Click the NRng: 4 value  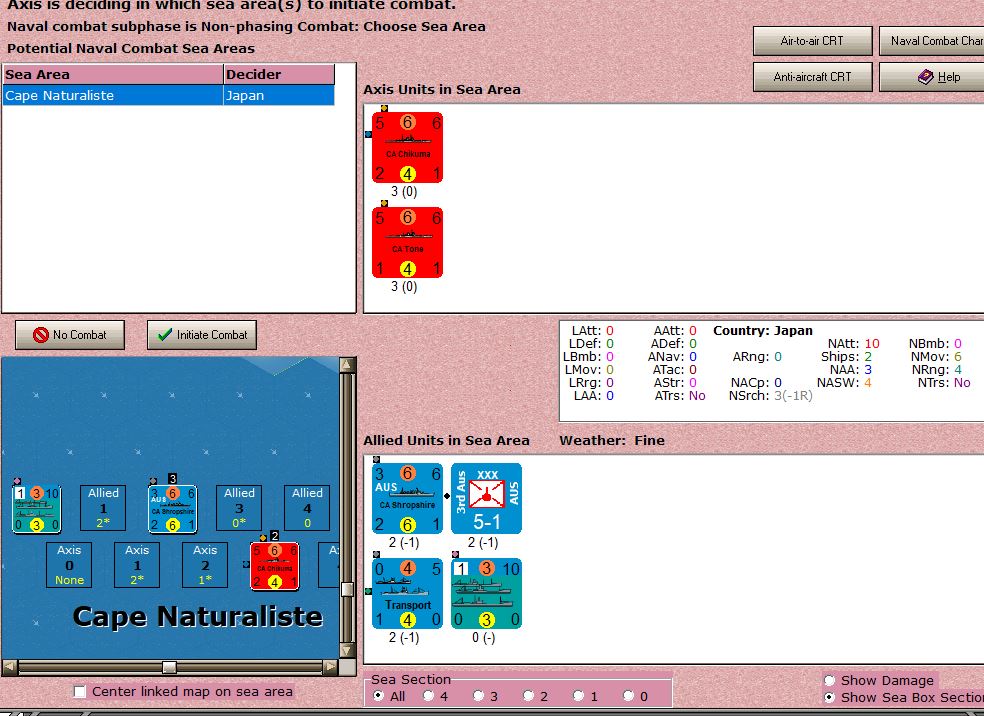pos(937,370)
